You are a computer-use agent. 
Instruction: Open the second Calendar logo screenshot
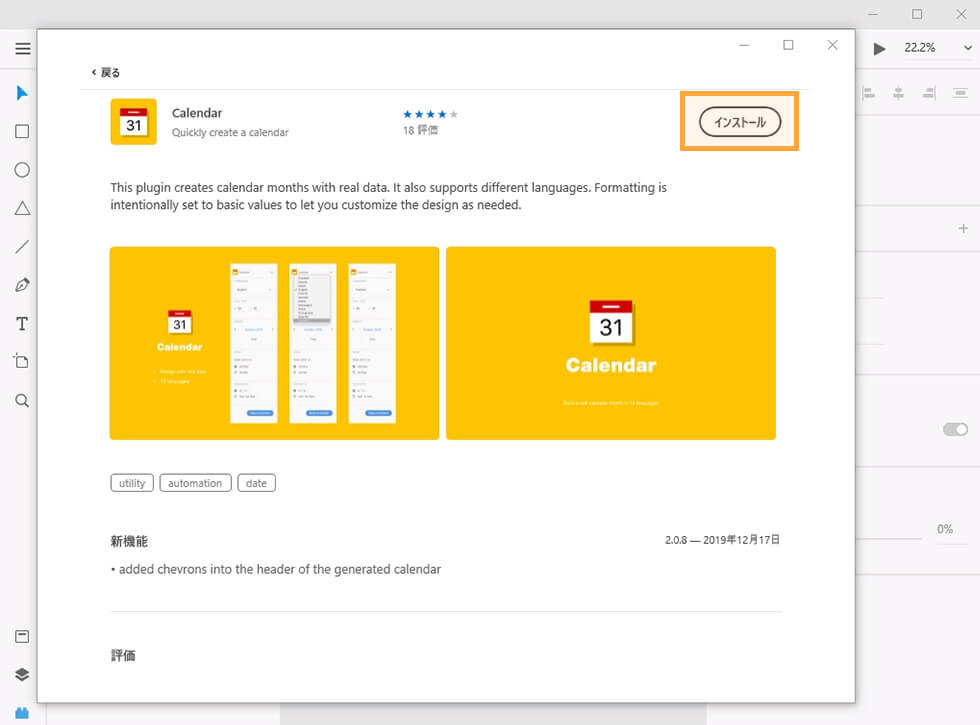pyautogui.click(x=611, y=343)
